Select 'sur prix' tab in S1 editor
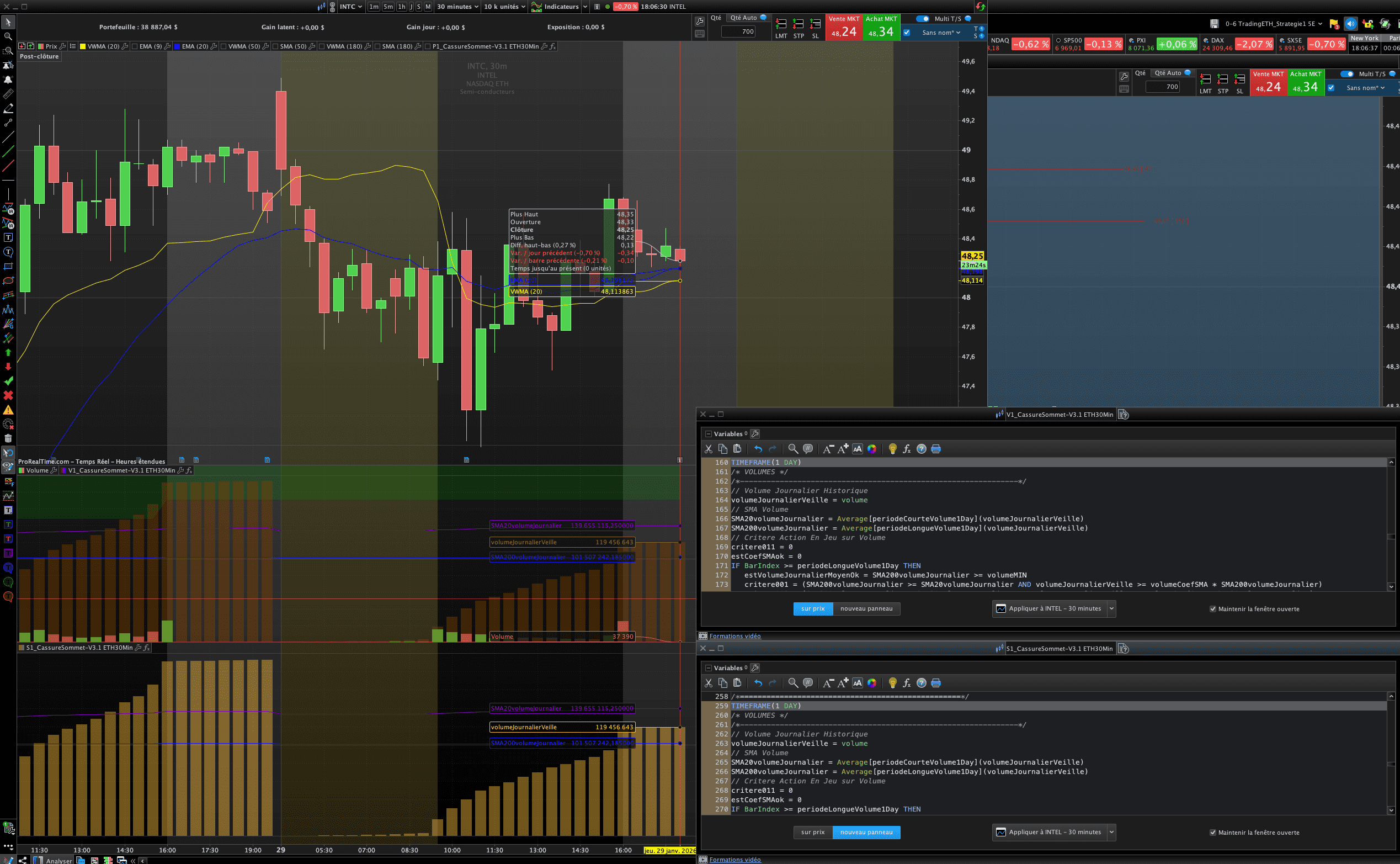This screenshot has width=1400, height=864. click(812, 832)
